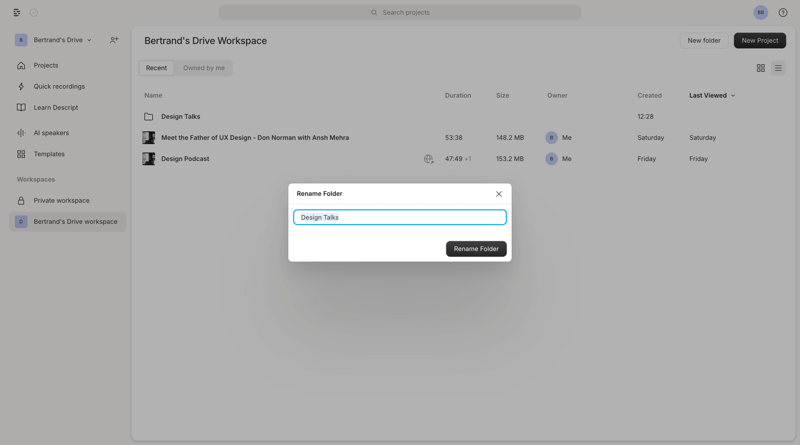Open 'Meet the Father of UX Design' project
Image resolution: width=800 pixels, height=445 pixels.
[255, 138]
